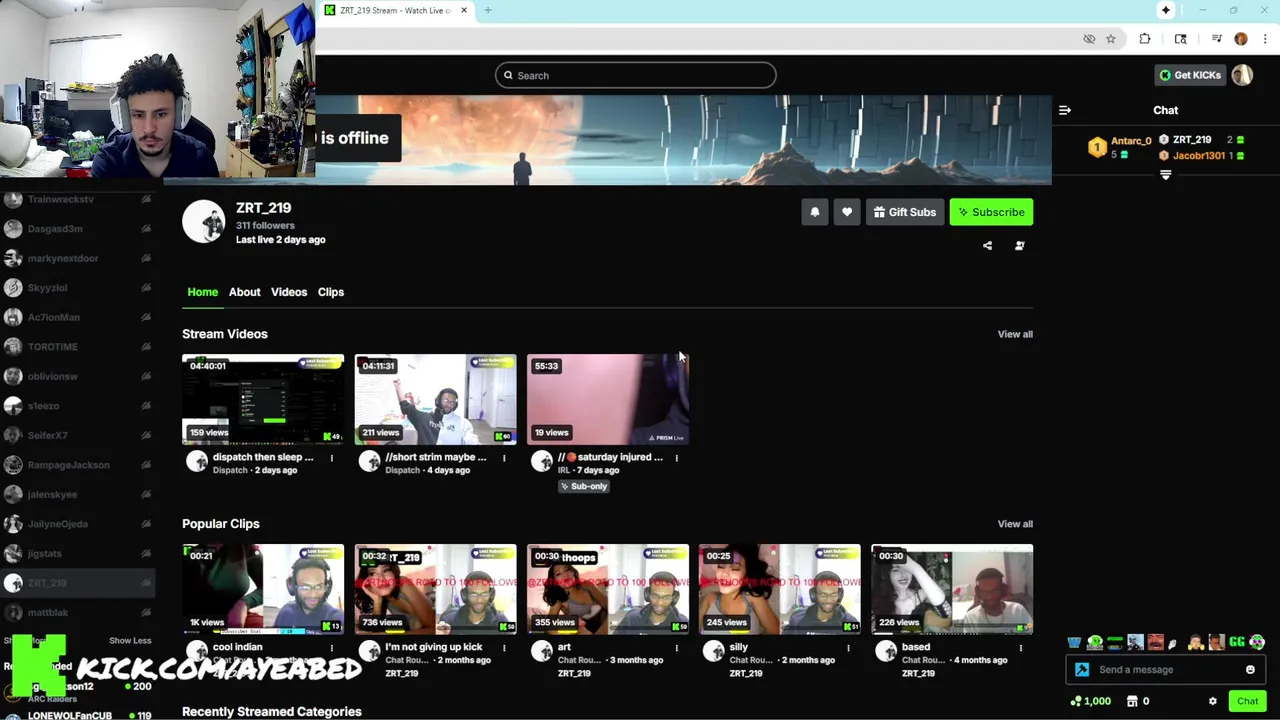Click the blue hammer icon in chat input
Image resolution: width=1280 pixels, height=720 pixels.
pos(1082,670)
